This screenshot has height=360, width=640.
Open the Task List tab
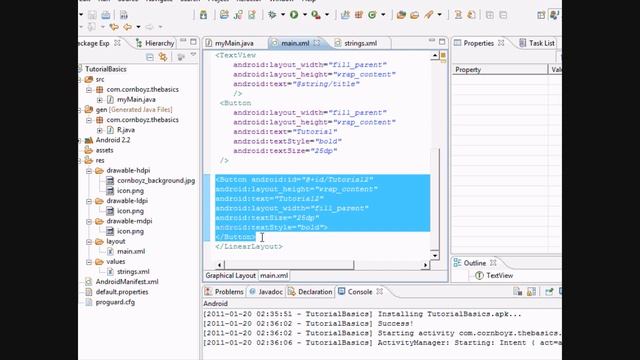point(537,43)
